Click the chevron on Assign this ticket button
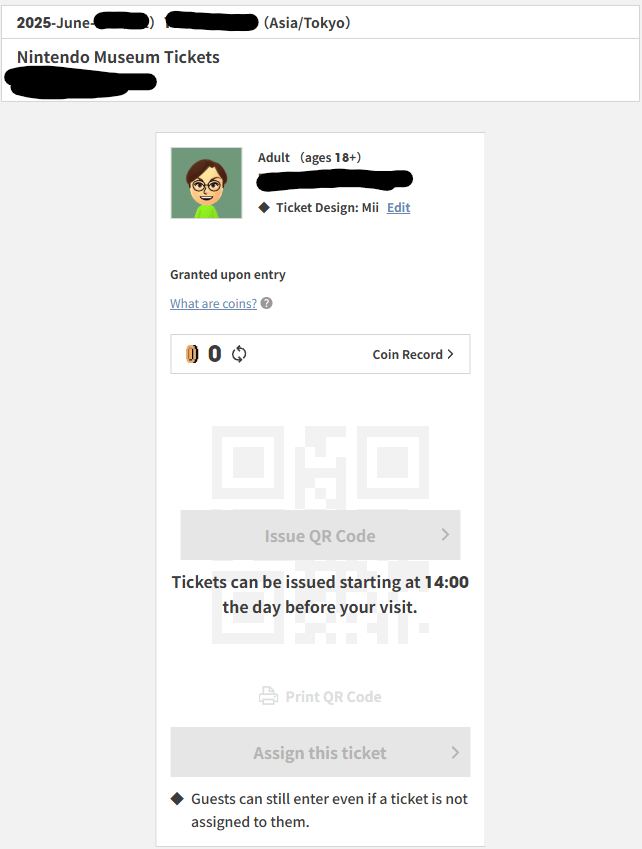642x849 pixels. click(x=455, y=752)
